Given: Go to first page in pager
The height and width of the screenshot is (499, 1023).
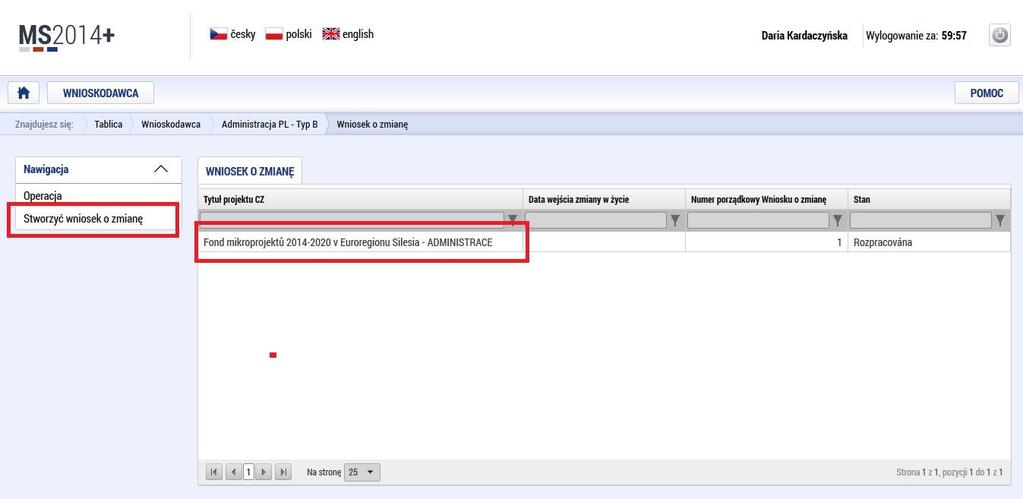Looking at the screenshot, I should pos(214,472).
